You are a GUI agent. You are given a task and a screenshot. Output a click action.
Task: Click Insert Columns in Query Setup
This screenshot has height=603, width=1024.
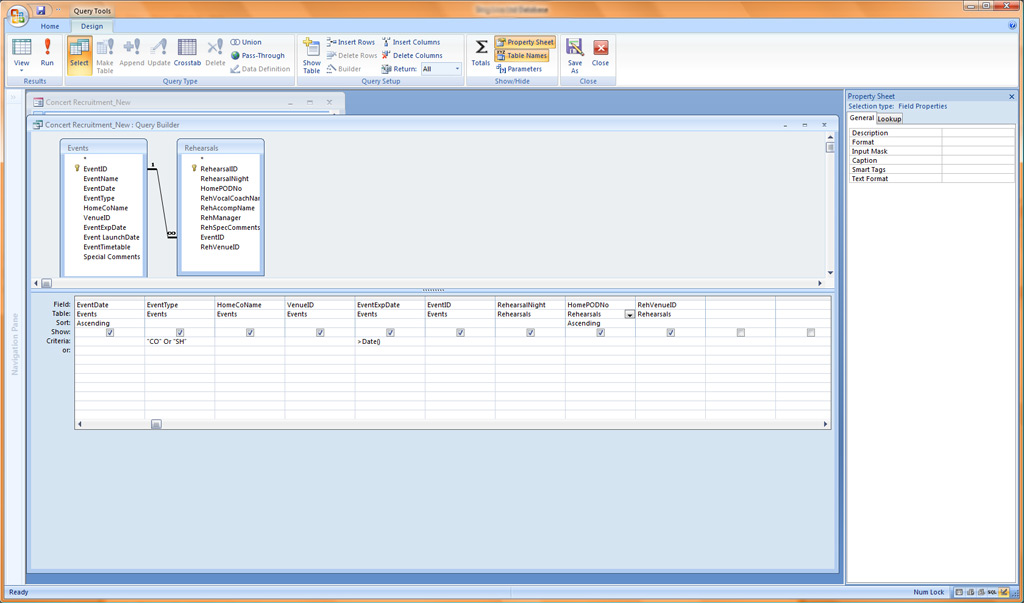(x=411, y=42)
